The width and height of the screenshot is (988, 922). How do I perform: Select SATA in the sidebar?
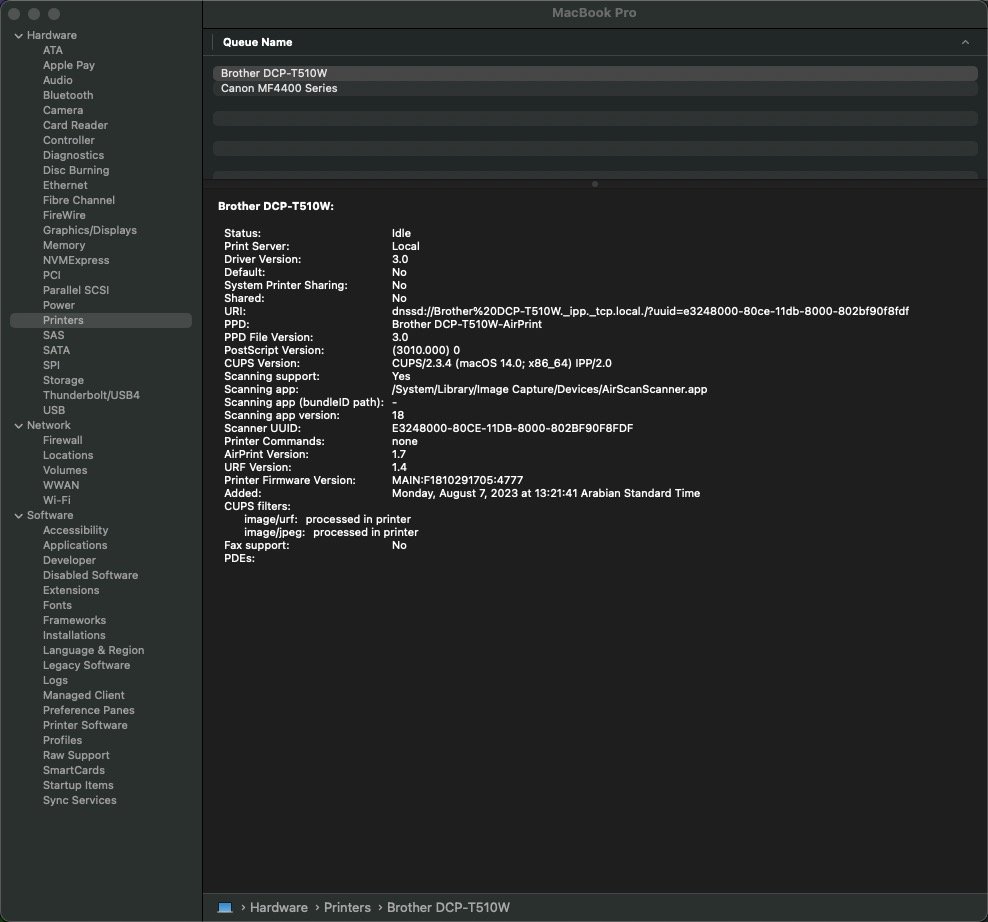click(x=56, y=350)
